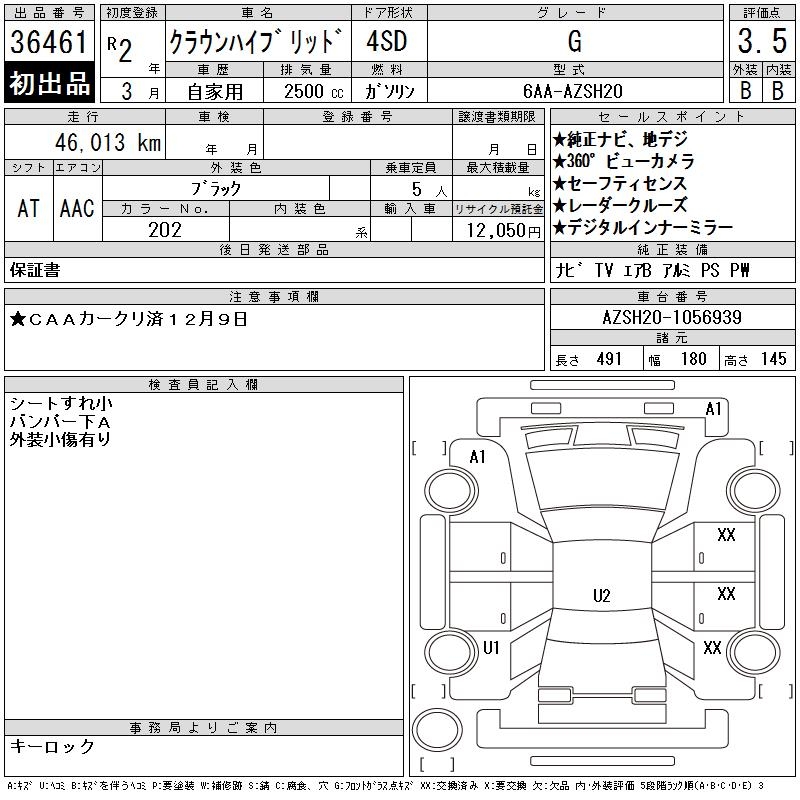Click the 注意事項欄 header
This screenshot has width=800, height=800.
pos(274,296)
